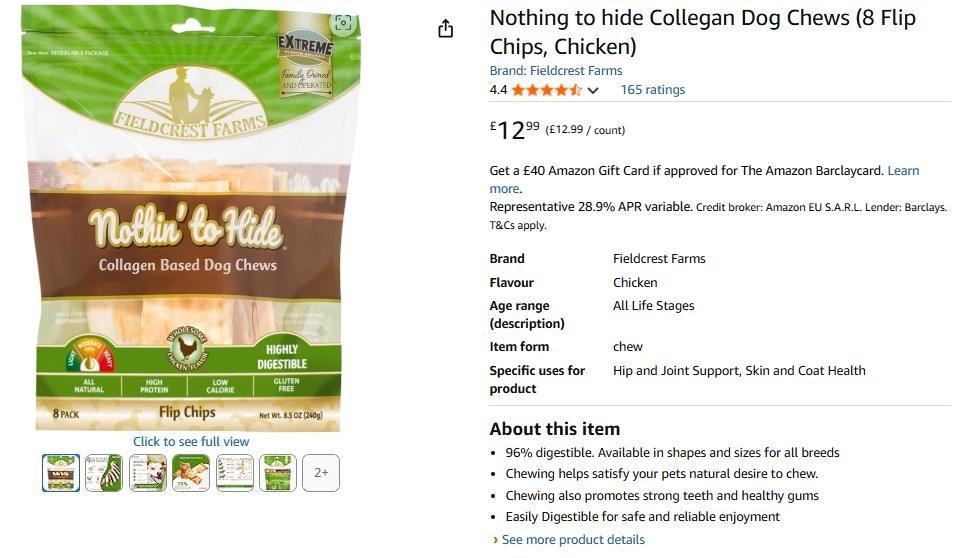This screenshot has width=961, height=558.
Task: Click 'Click to see full view' link
Action: pyautogui.click(x=191, y=442)
